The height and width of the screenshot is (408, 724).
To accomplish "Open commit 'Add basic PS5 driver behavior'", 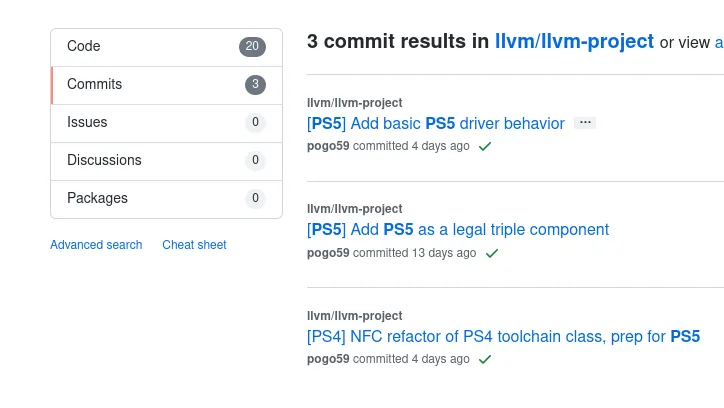I will tap(436, 123).
